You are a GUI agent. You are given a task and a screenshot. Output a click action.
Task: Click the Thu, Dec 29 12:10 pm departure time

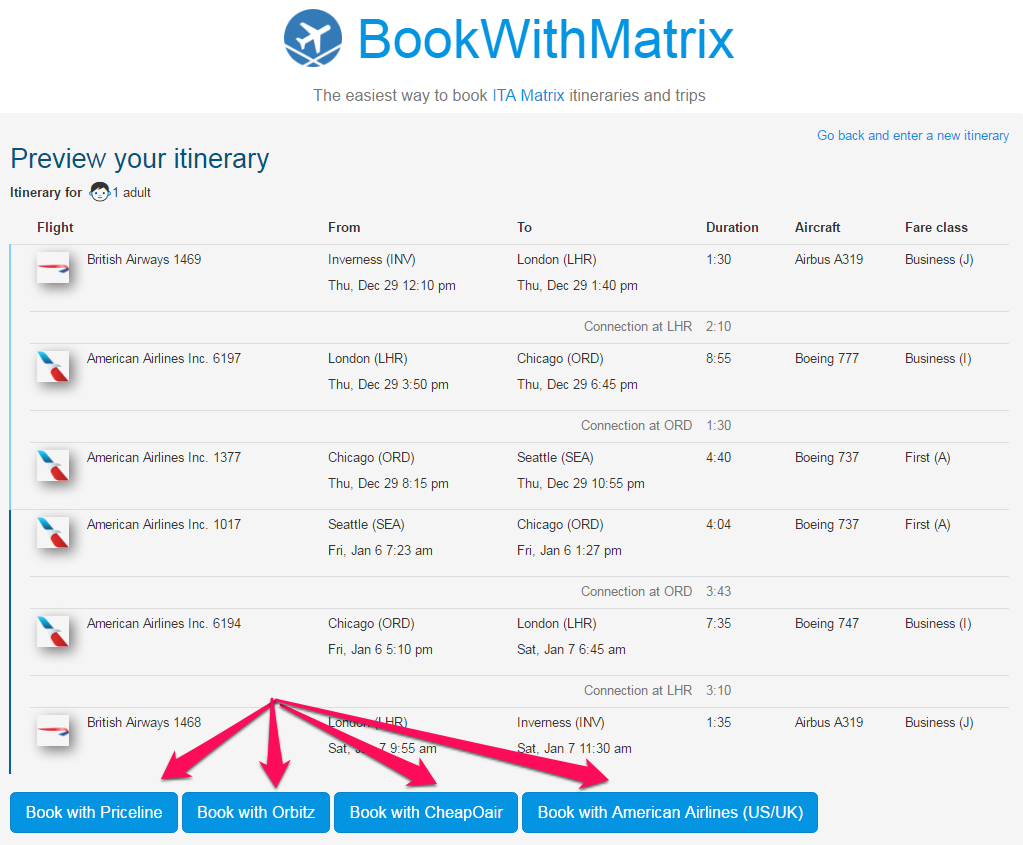(x=391, y=285)
